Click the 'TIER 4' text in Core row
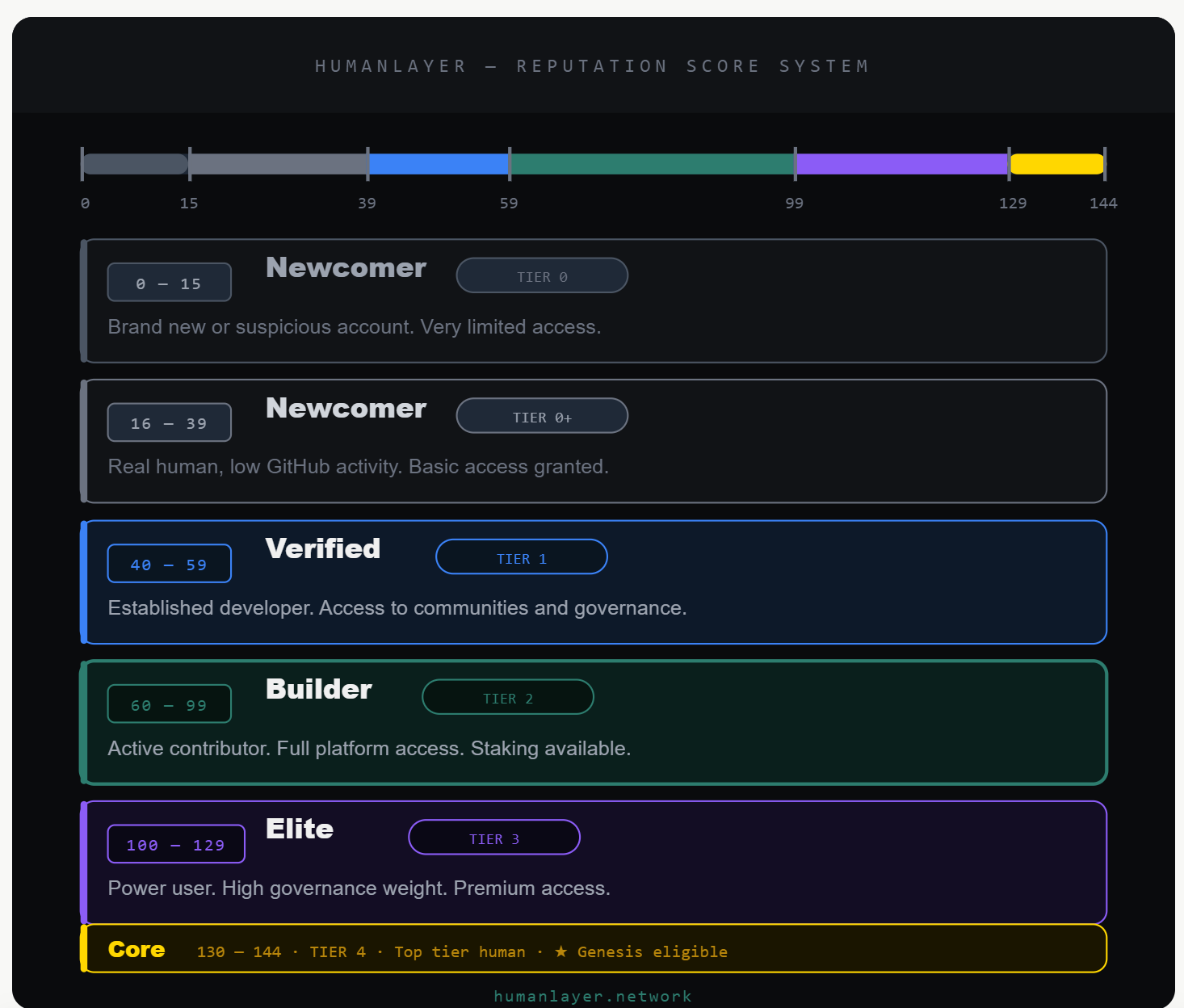This screenshot has height=1008, width=1184. pos(338,952)
